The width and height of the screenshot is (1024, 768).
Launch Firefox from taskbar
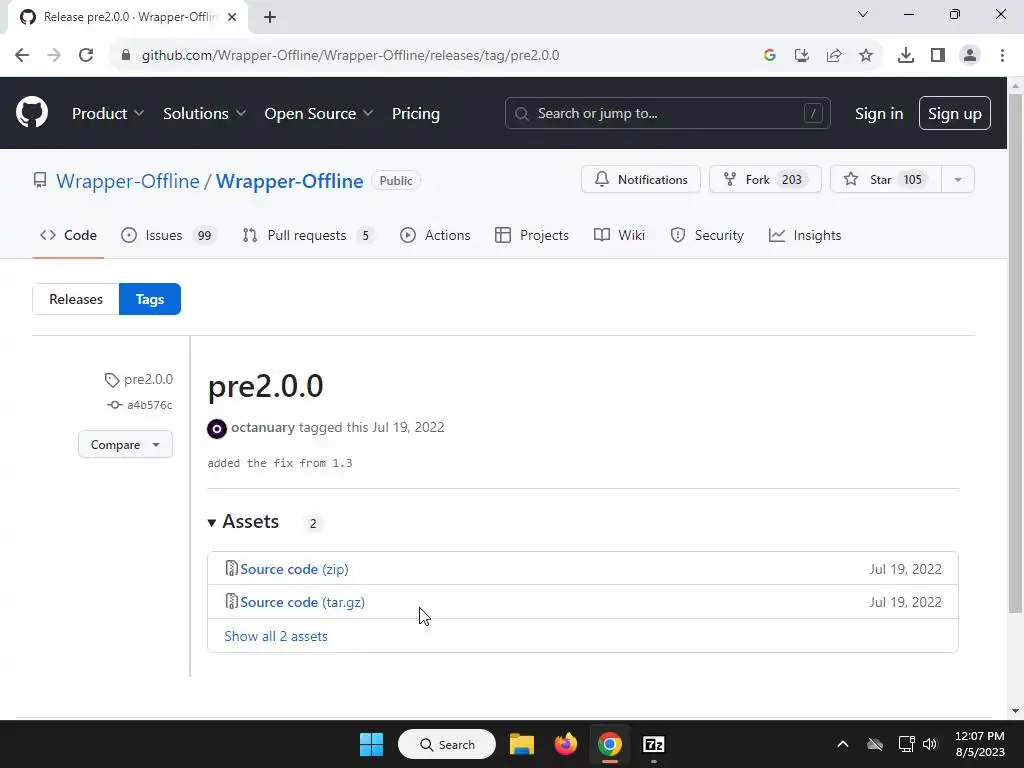coord(566,744)
